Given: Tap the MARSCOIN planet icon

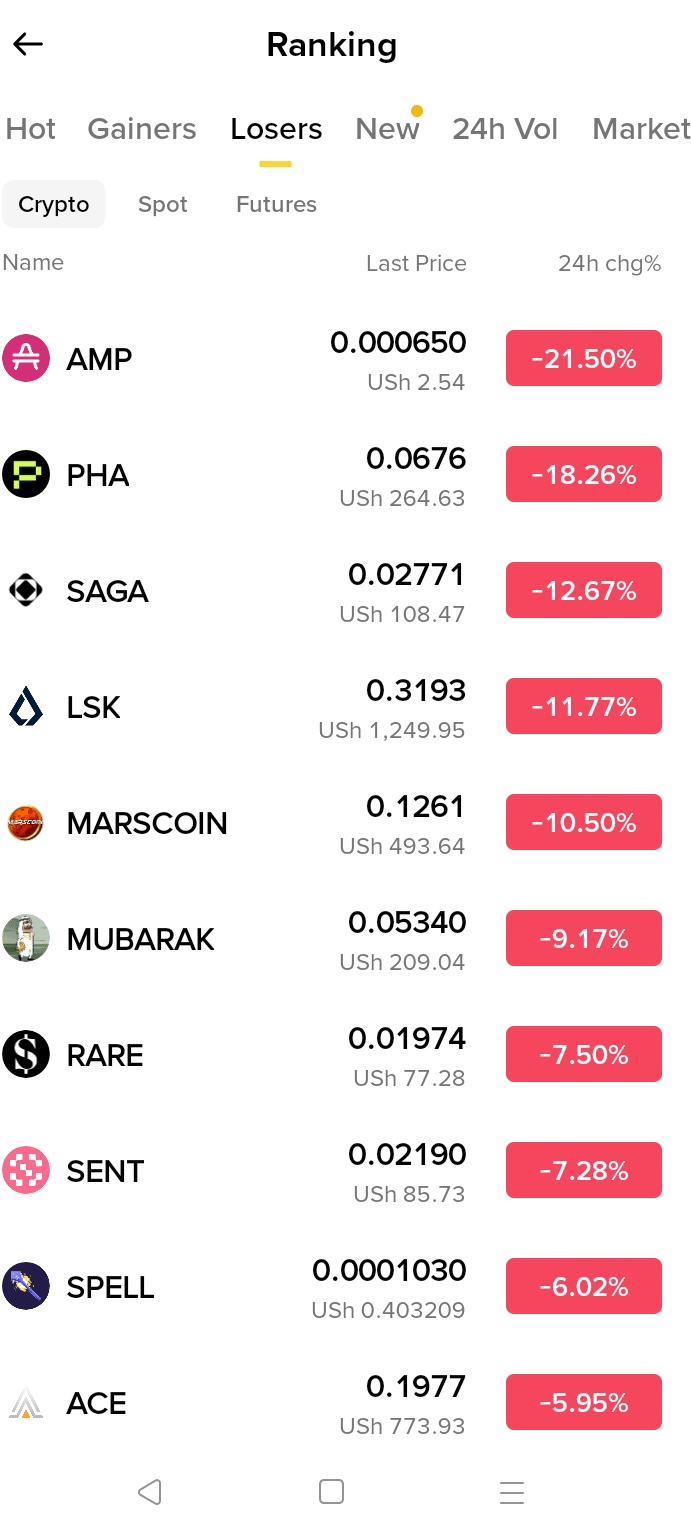Looking at the screenshot, I should click(26, 822).
